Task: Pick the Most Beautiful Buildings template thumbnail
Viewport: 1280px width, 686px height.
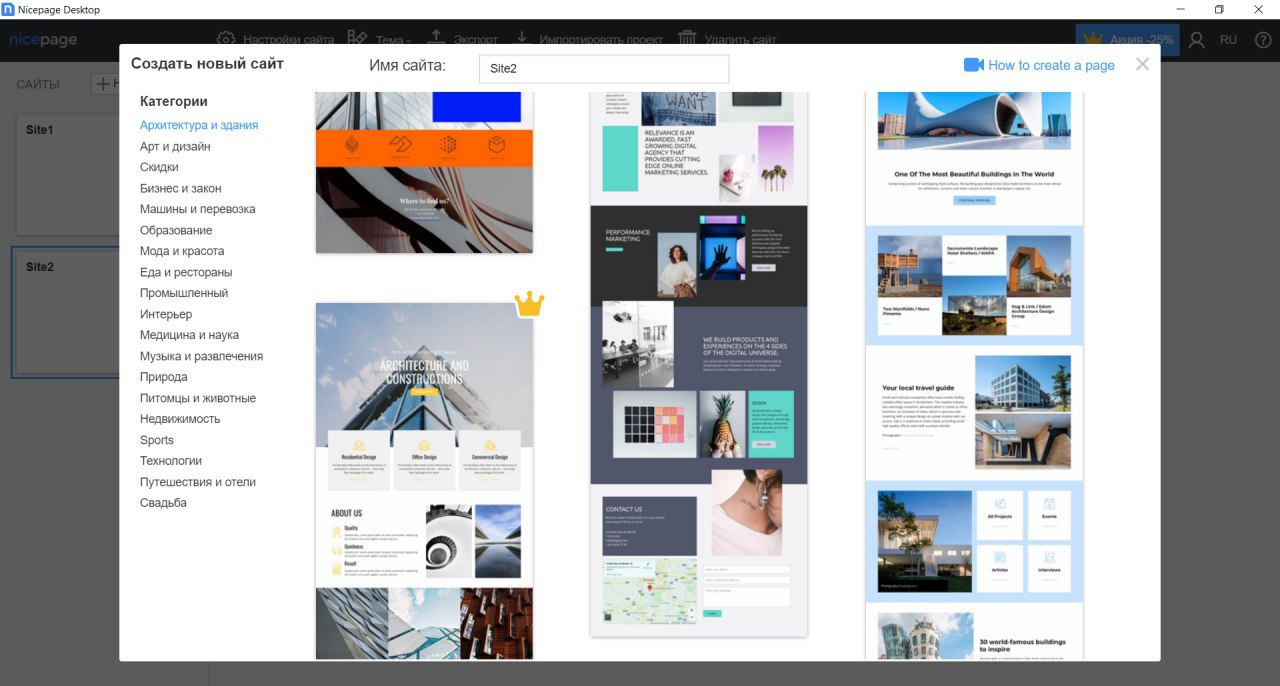Action: [974, 376]
